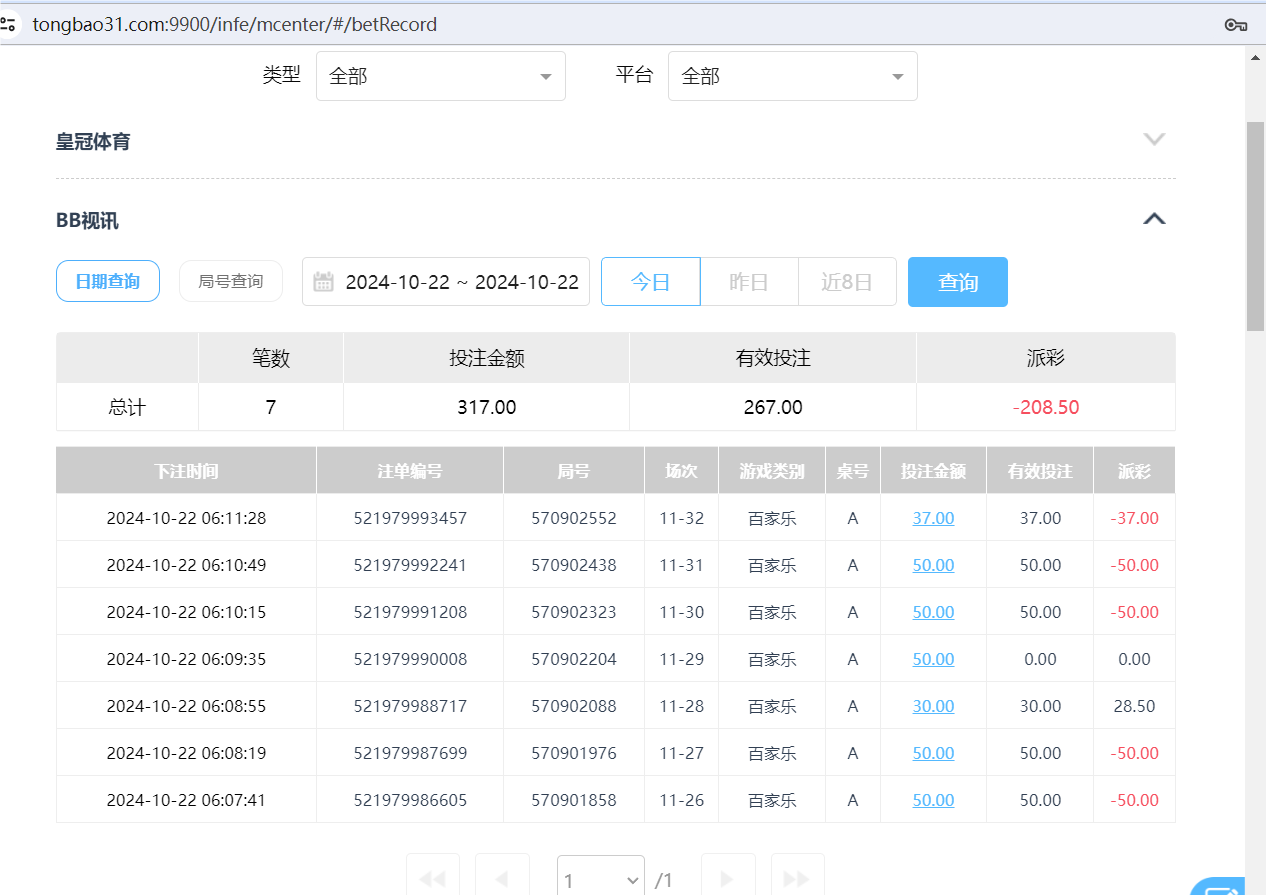
Task: Select the 近8日 date filter
Action: (847, 282)
